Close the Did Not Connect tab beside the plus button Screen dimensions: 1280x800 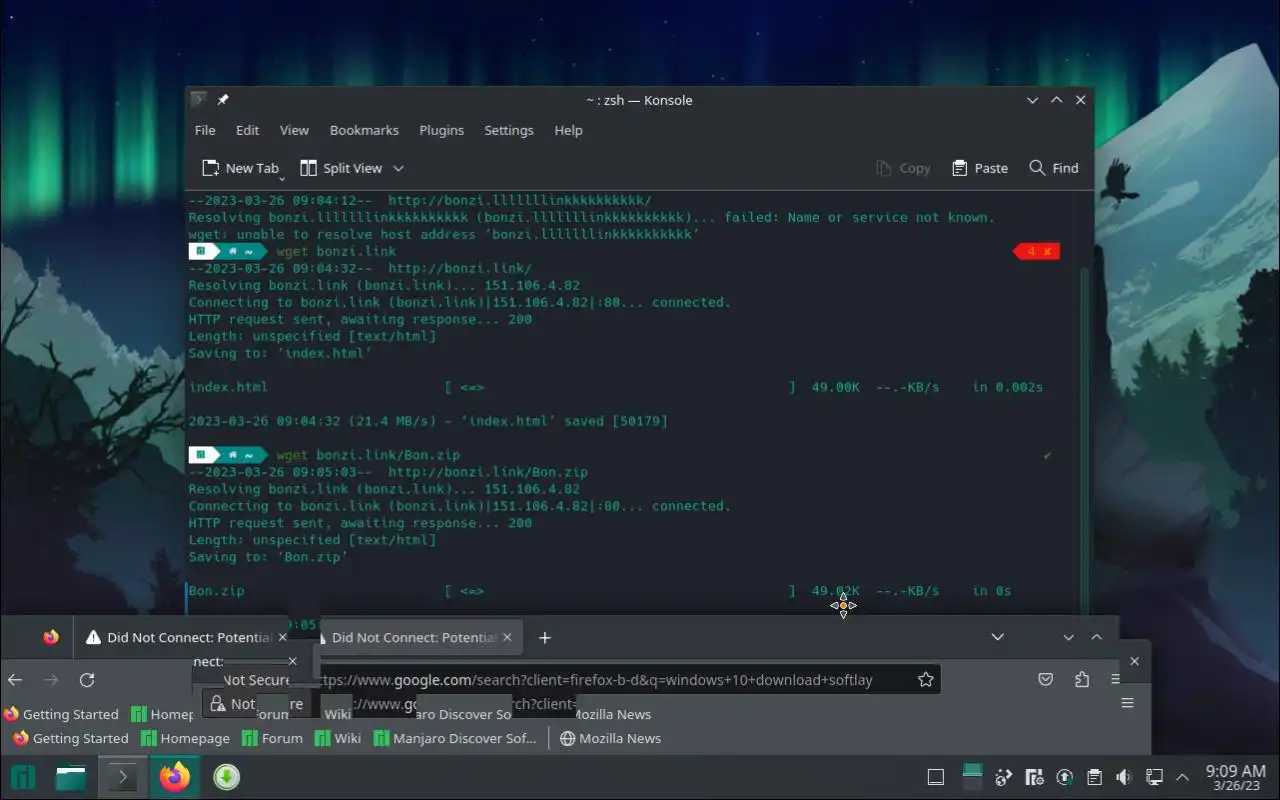[x=507, y=637]
